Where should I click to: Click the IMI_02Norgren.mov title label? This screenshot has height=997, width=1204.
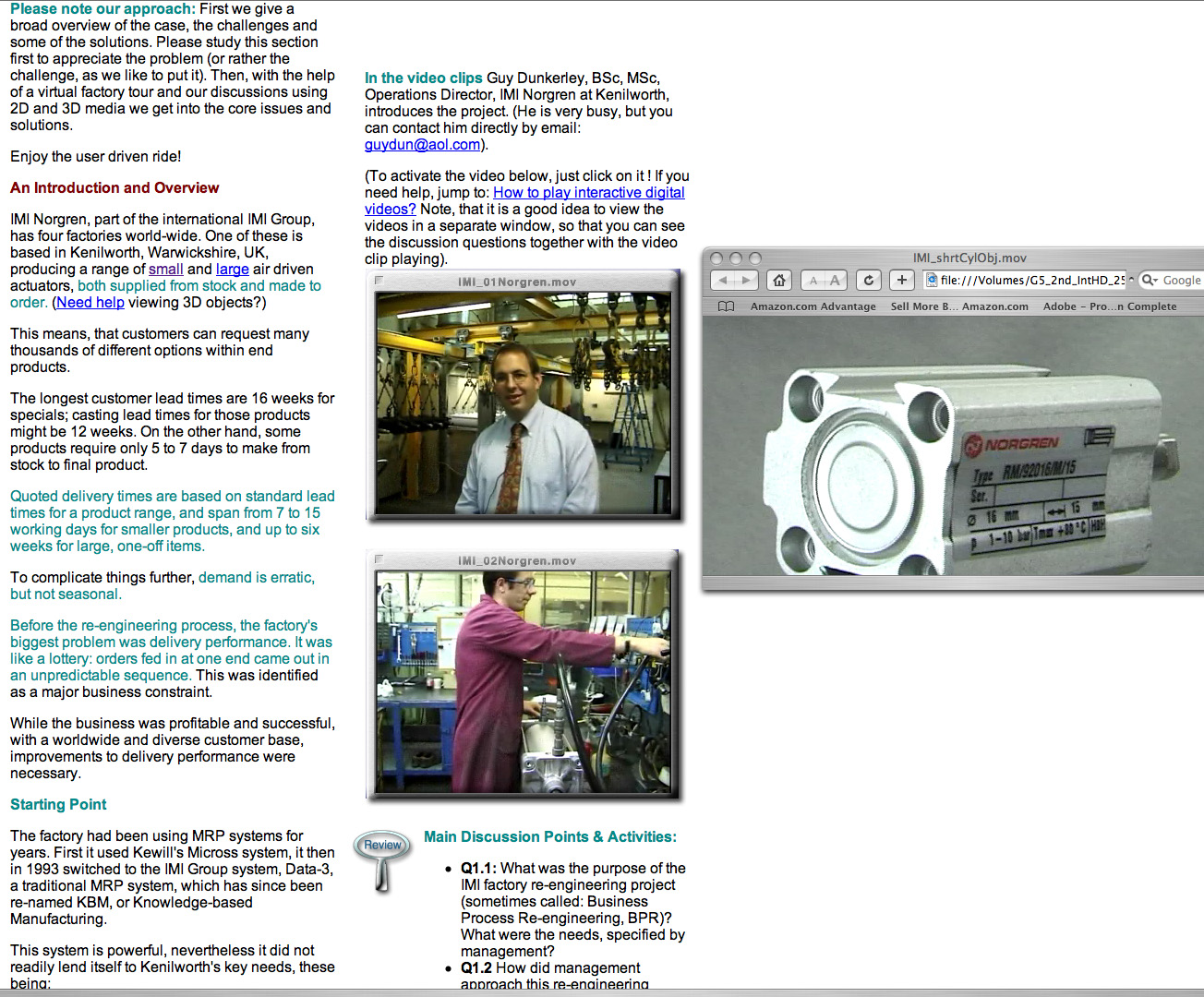click(x=517, y=560)
